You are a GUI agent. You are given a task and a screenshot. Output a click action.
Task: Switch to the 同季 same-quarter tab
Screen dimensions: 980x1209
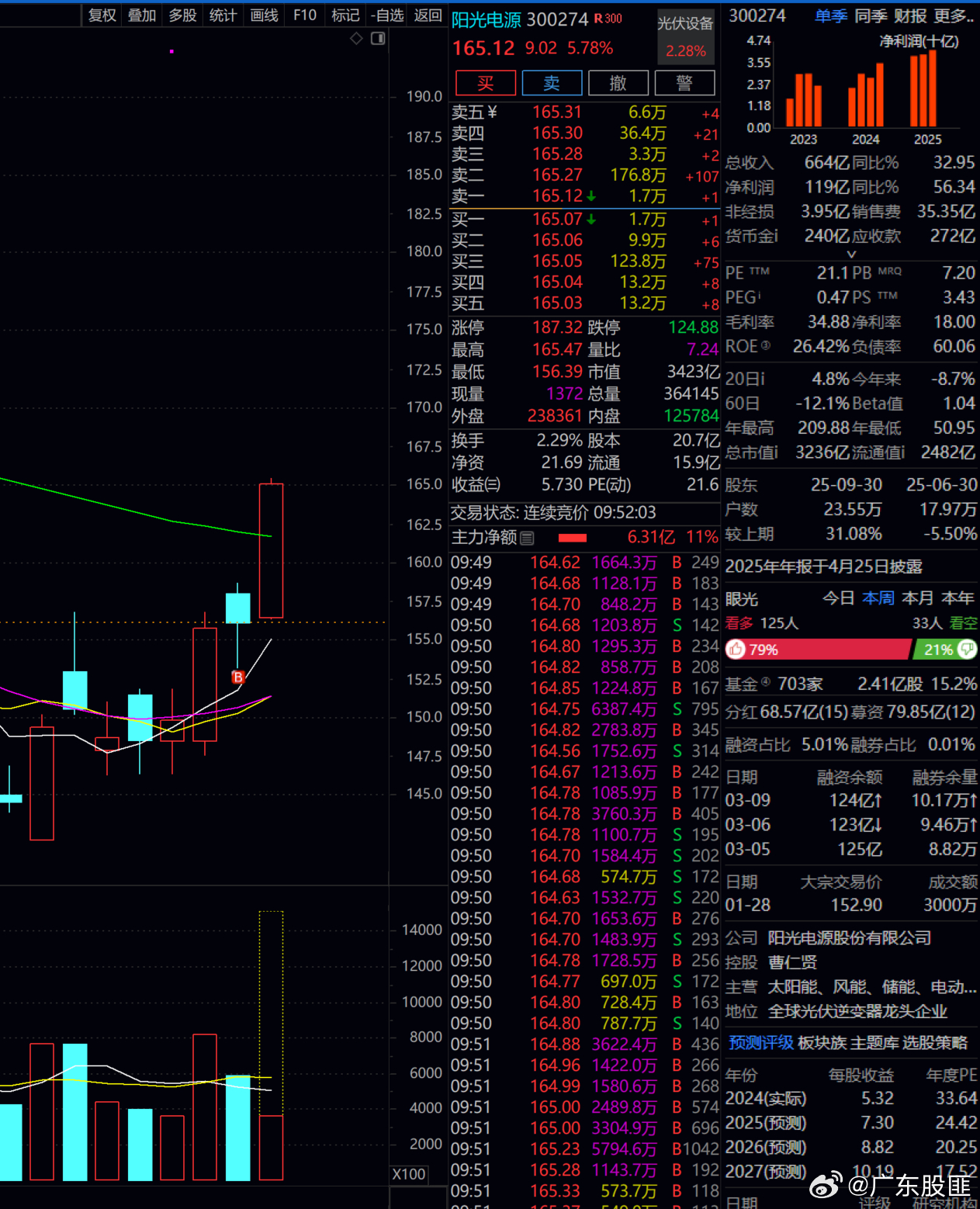871,16
